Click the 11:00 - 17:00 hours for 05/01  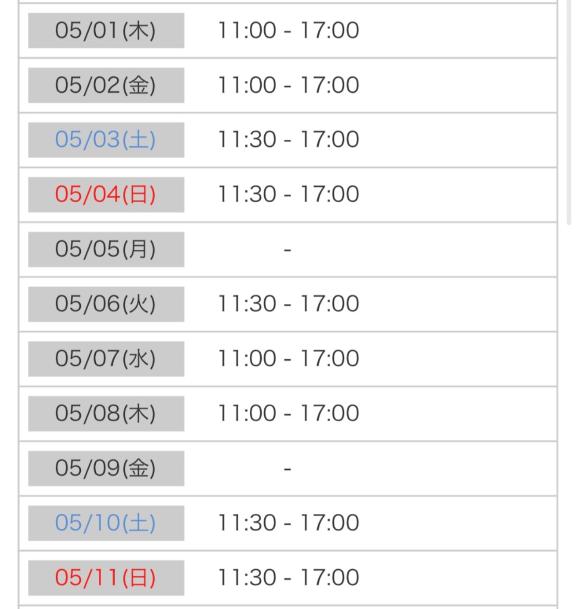point(289,30)
